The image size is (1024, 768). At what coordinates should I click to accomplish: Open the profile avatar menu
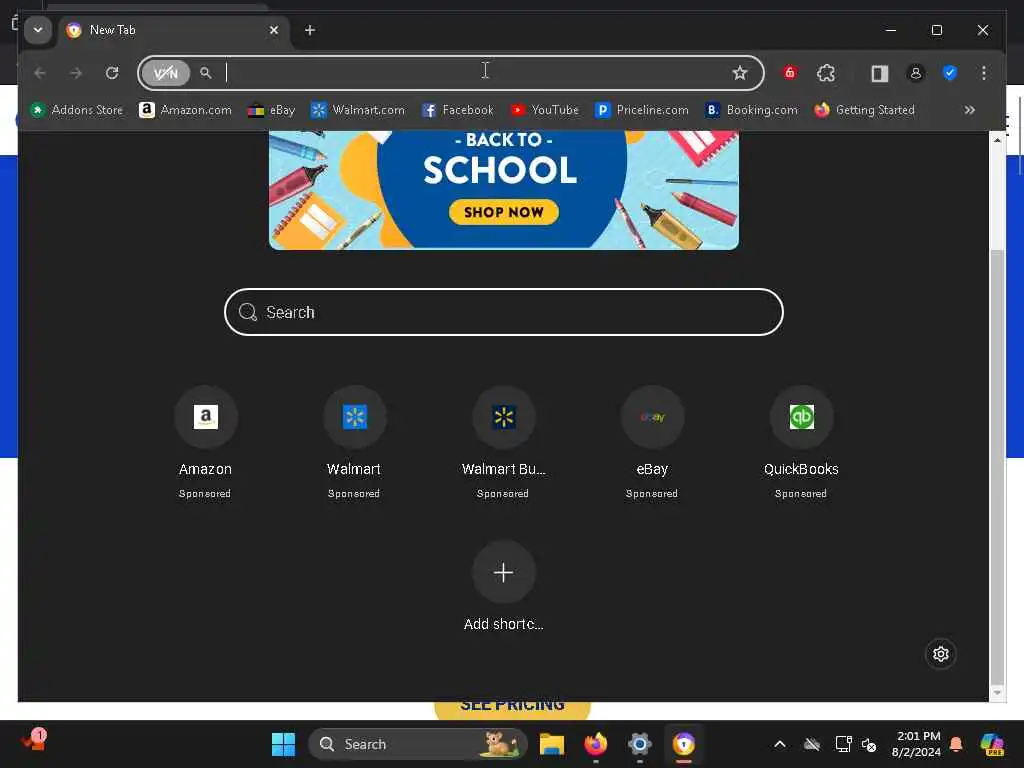(x=916, y=73)
